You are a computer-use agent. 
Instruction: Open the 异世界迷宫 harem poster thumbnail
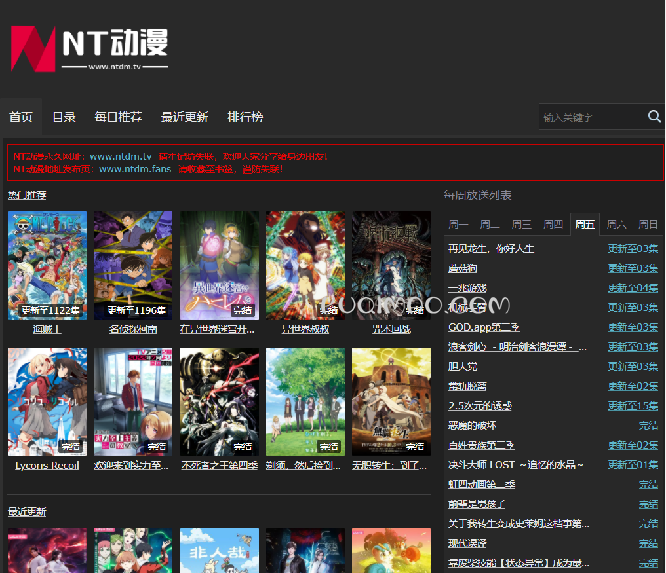pos(219,265)
